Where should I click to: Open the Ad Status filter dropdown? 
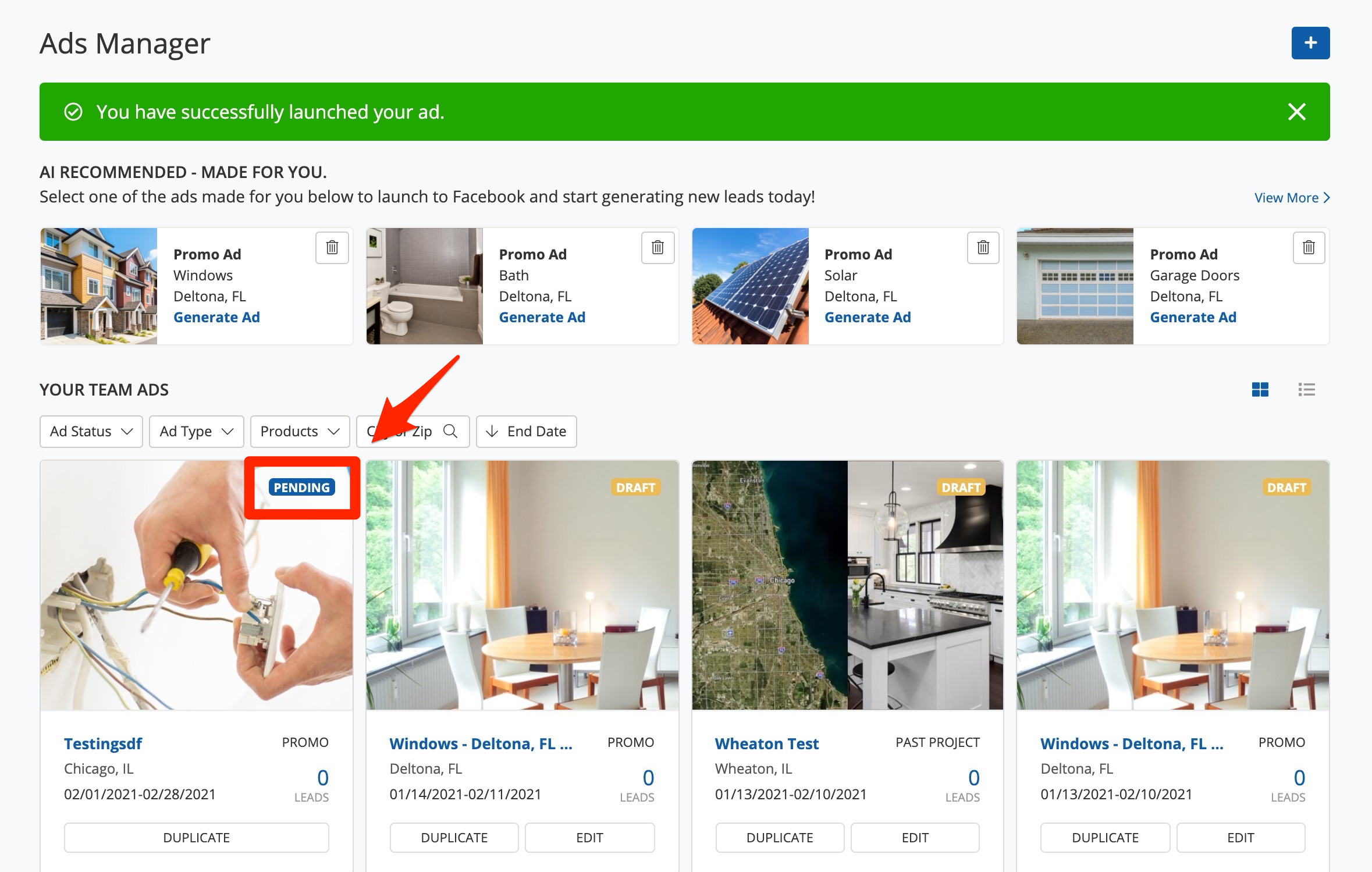[91, 432]
